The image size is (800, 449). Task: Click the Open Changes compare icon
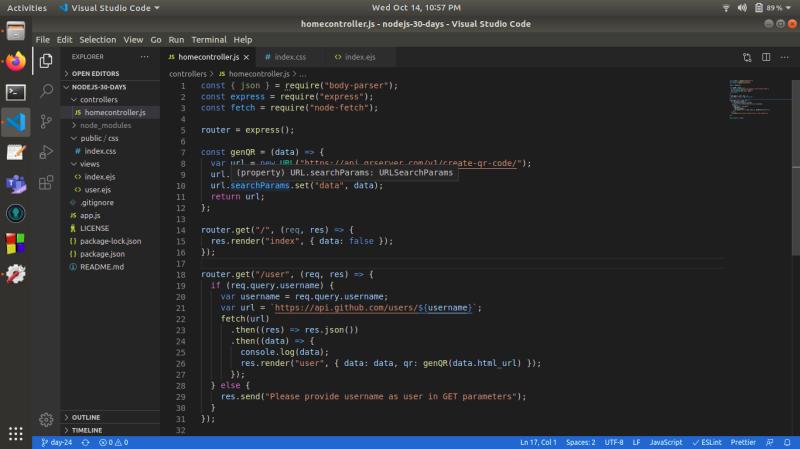[x=747, y=58]
